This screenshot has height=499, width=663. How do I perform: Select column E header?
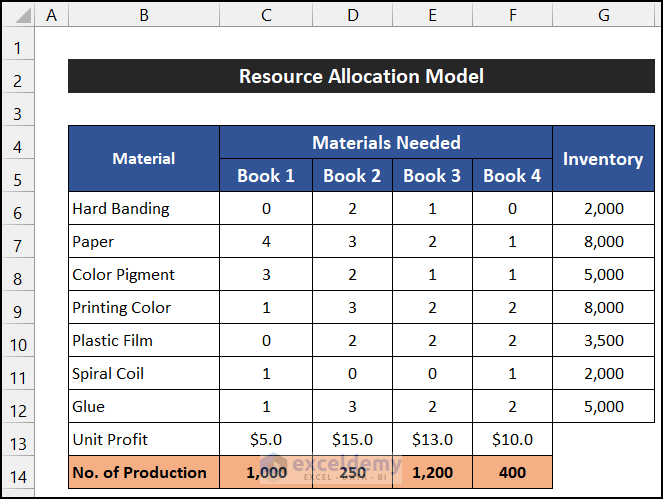point(433,15)
